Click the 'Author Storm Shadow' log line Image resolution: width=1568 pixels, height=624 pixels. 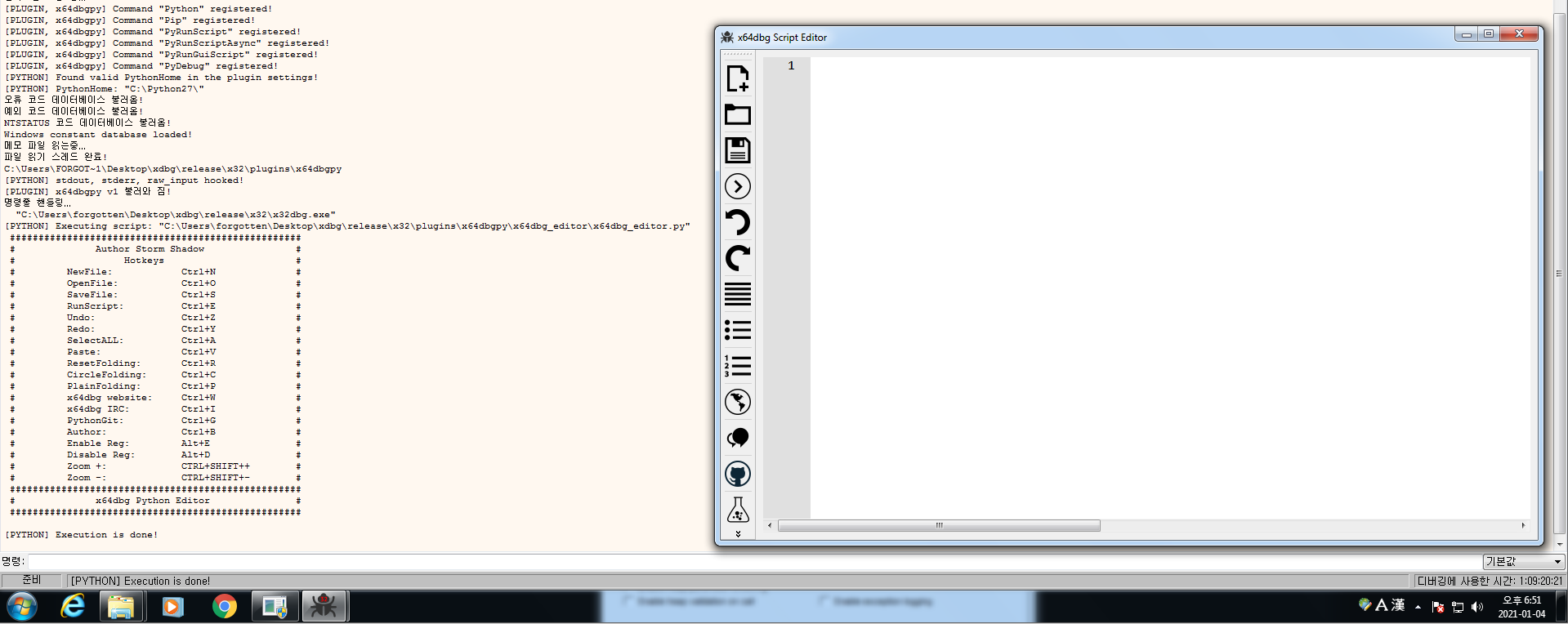pyautogui.click(x=150, y=249)
